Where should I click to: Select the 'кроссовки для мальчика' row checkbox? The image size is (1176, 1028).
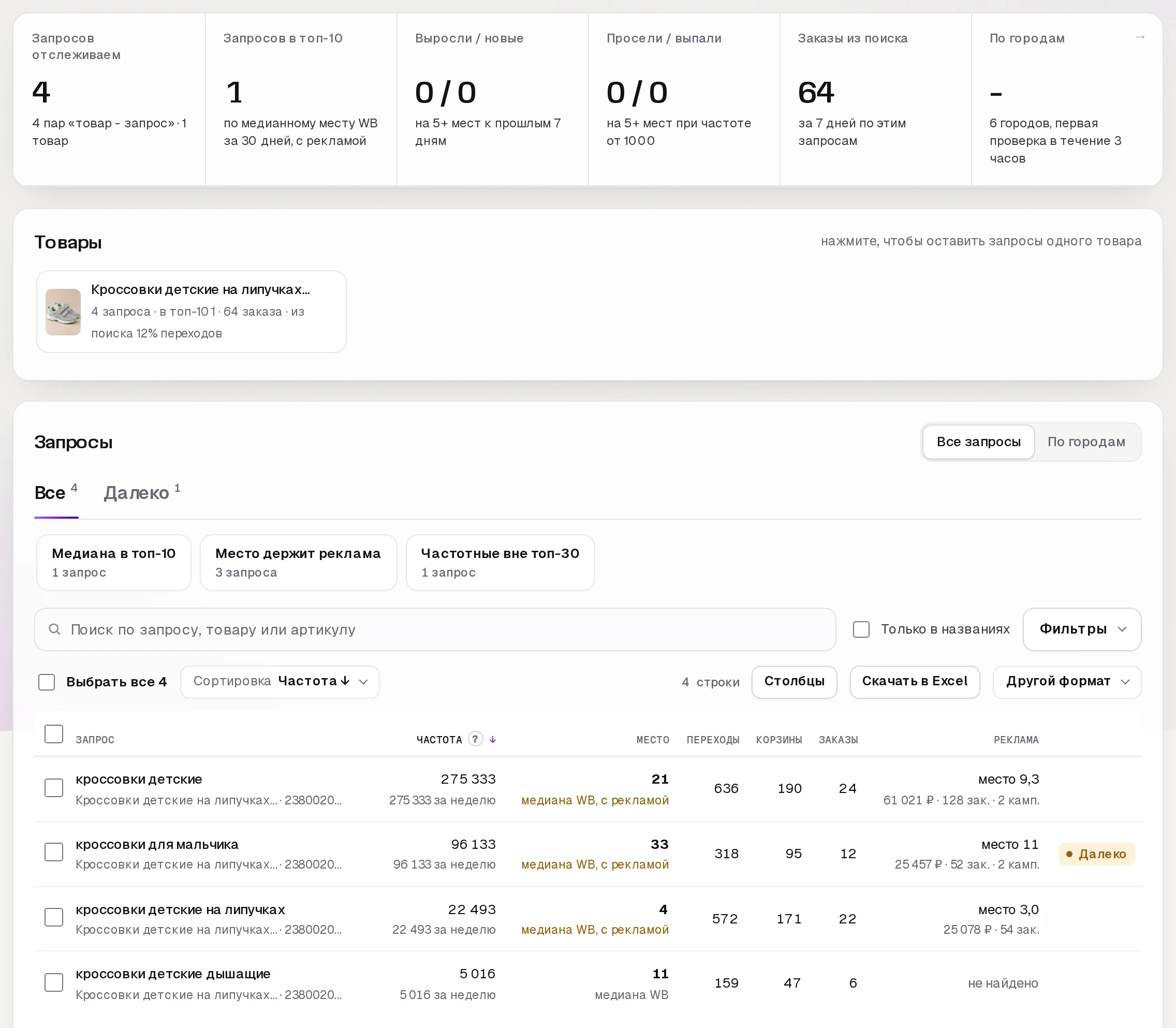pos(54,853)
